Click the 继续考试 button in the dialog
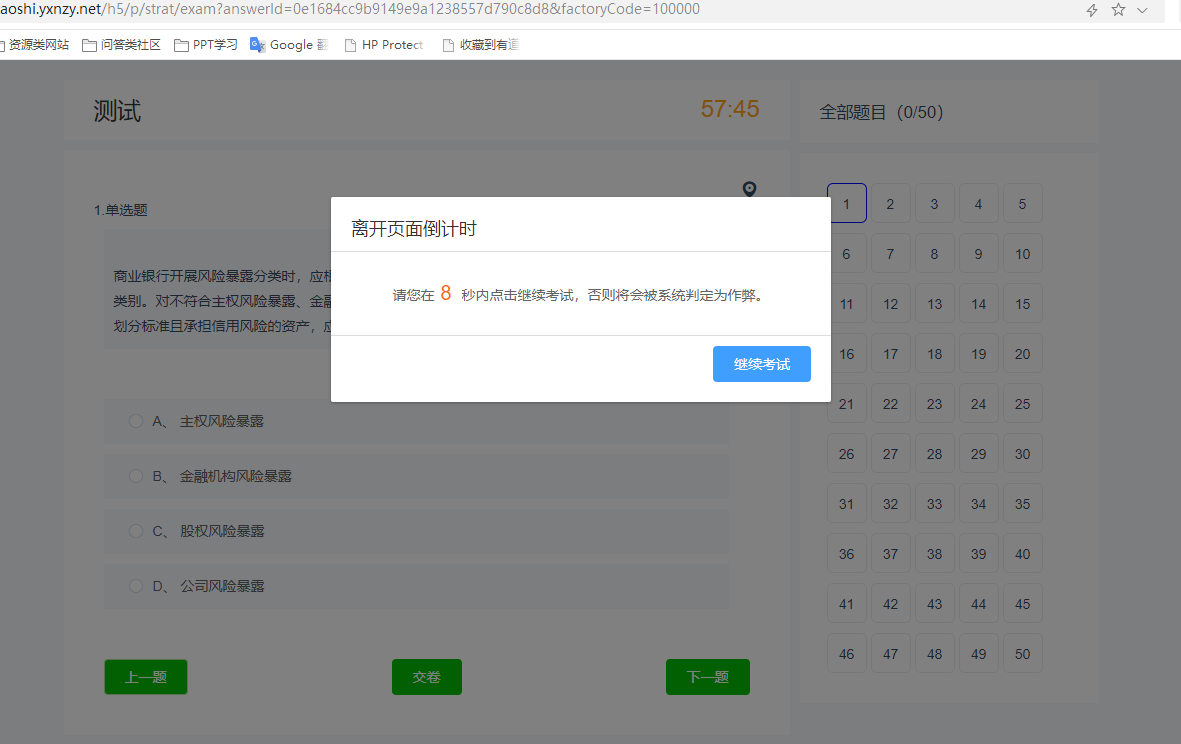Viewport: 1181px width, 744px height. coord(761,364)
